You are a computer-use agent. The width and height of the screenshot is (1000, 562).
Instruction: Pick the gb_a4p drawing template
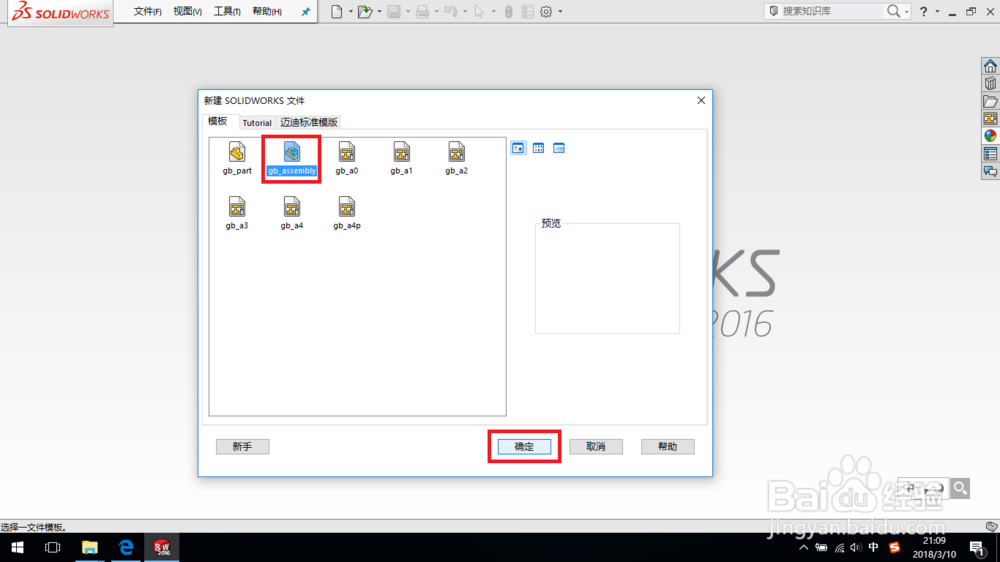click(346, 213)
